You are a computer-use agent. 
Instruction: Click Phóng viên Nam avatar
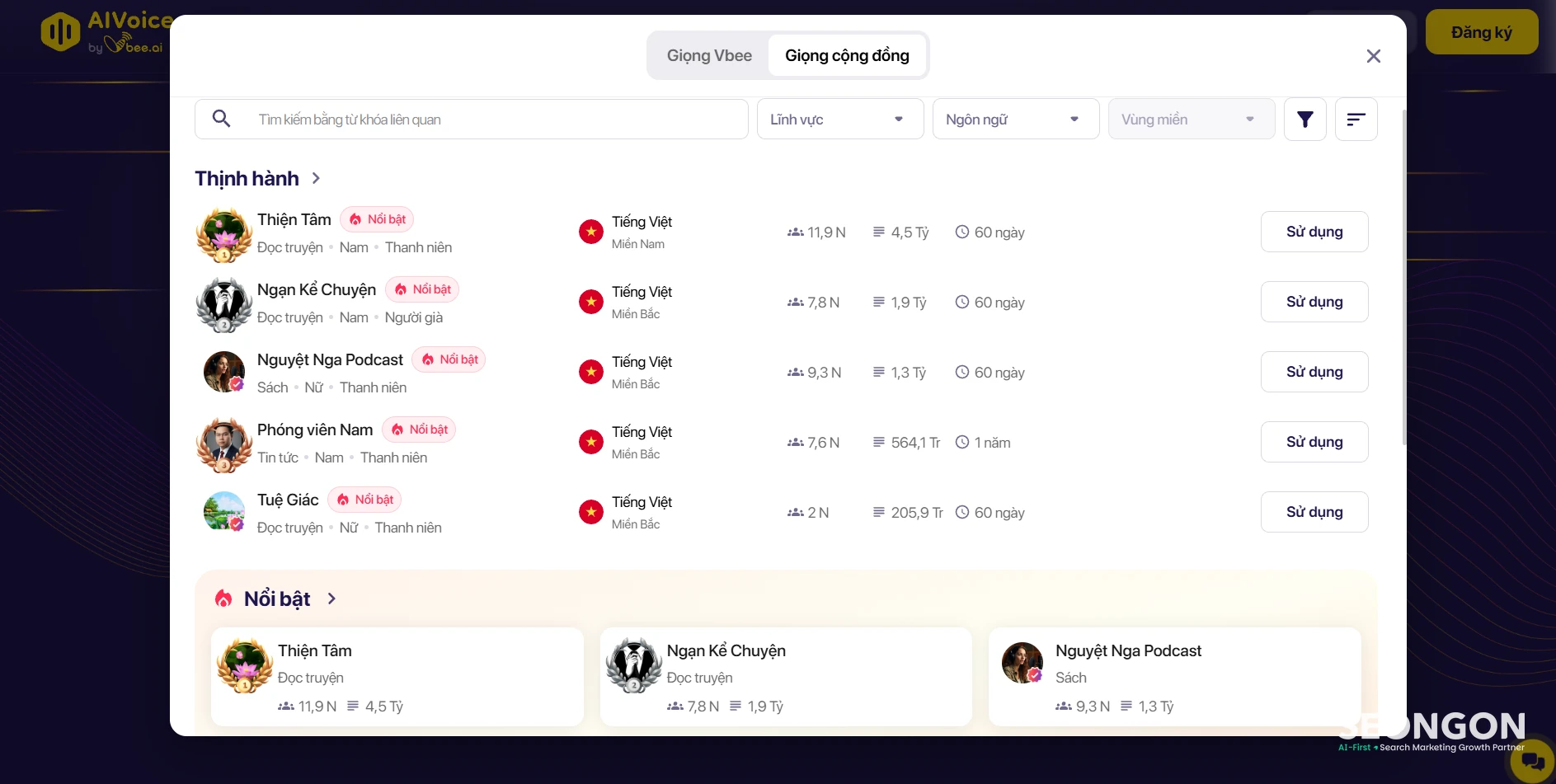224,444
